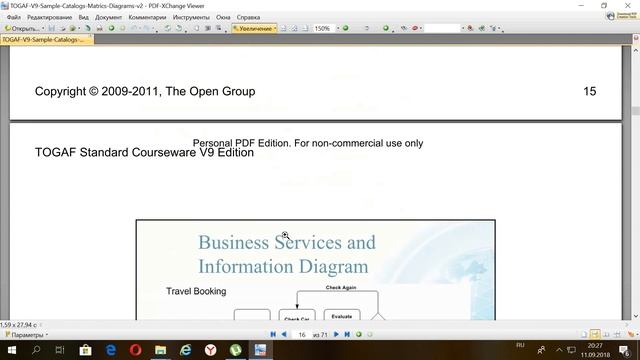640x360 pixels.
Task: Expand the zoom percentage dropdown
Action: [338, 28]
